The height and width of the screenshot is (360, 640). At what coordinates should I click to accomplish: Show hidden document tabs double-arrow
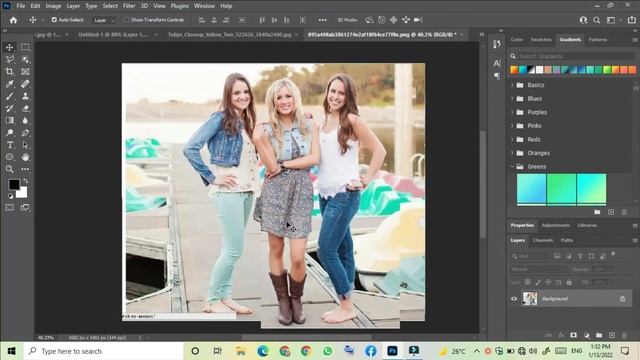click(x=482, y=34)
